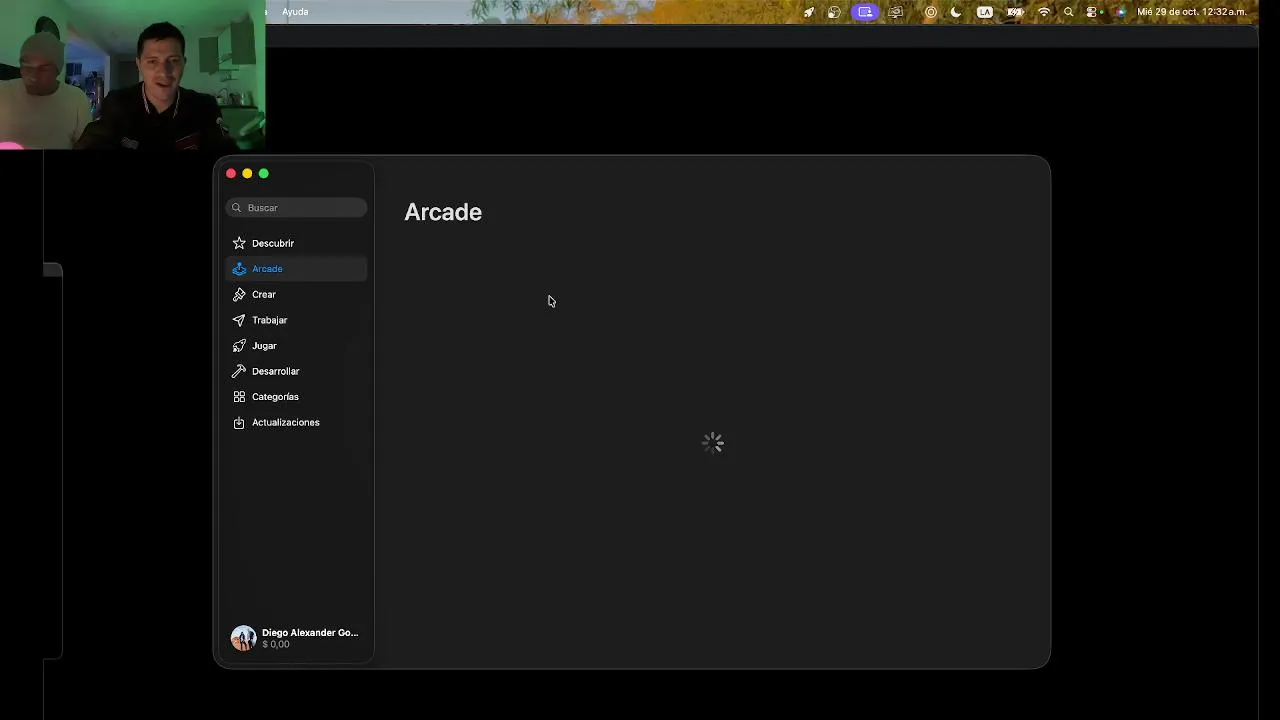This screenshot has height=720, width=1280.
Task: Click the rocket icon beside Jugar
Action: (x=239, y=346)
